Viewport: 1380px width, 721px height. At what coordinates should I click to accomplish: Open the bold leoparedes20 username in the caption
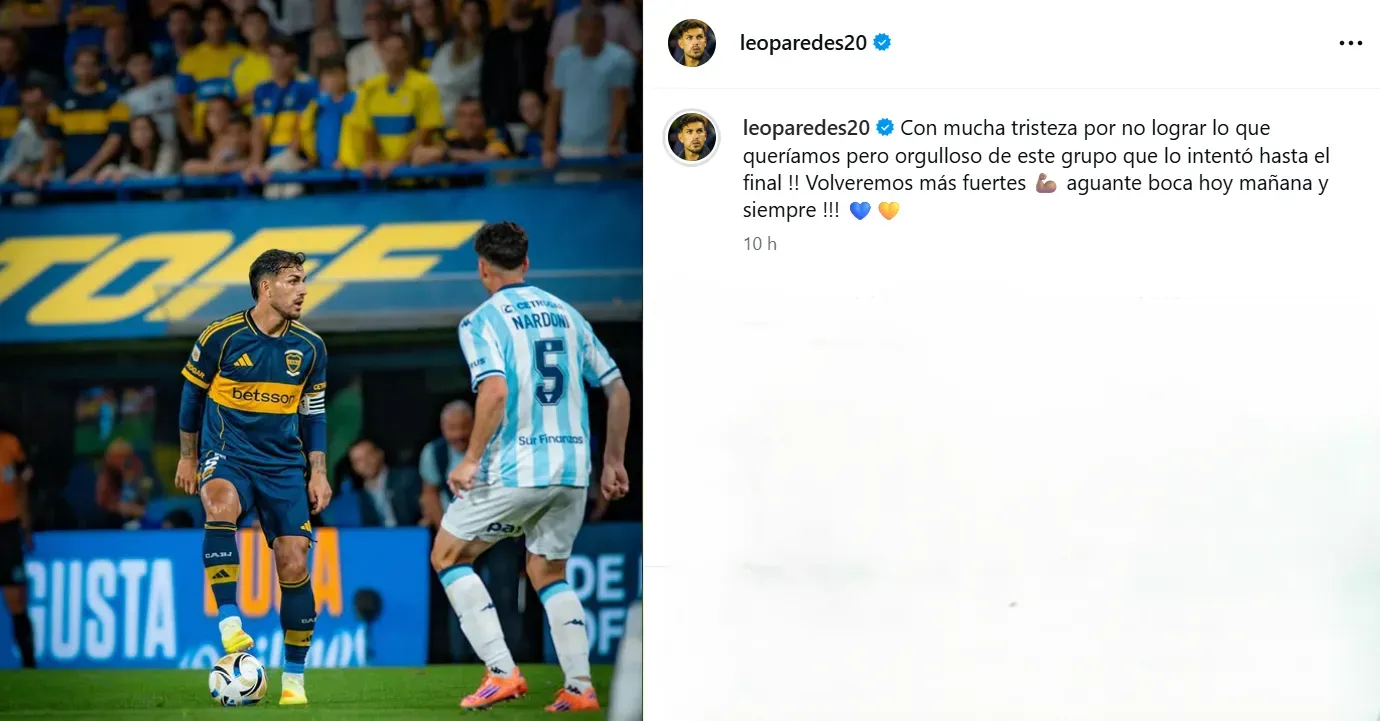(x=806, y=127)
